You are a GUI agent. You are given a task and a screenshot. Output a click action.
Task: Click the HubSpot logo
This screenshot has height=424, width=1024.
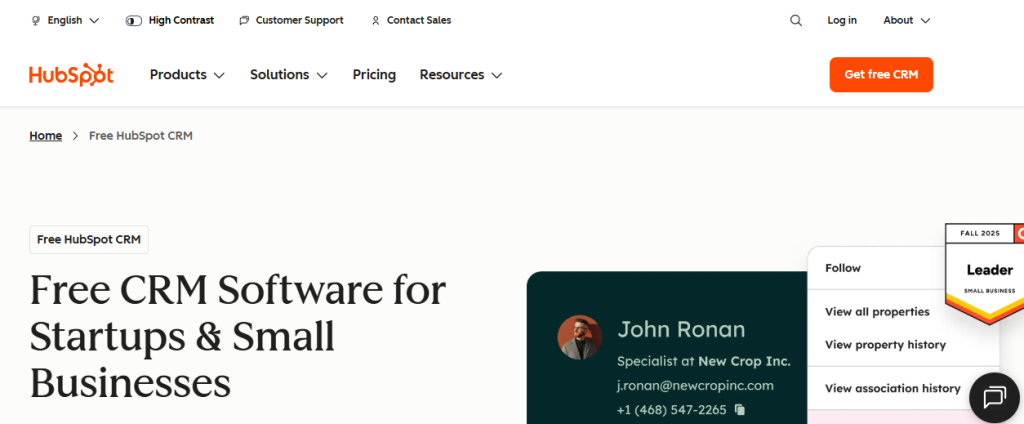[x=71, y=75]
